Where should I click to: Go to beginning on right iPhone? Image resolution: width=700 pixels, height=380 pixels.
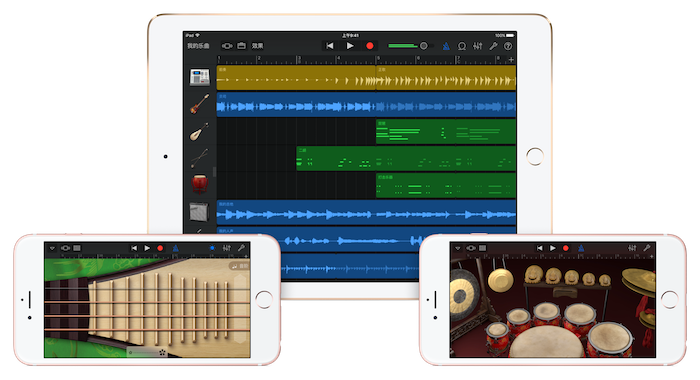click(539, 248)
